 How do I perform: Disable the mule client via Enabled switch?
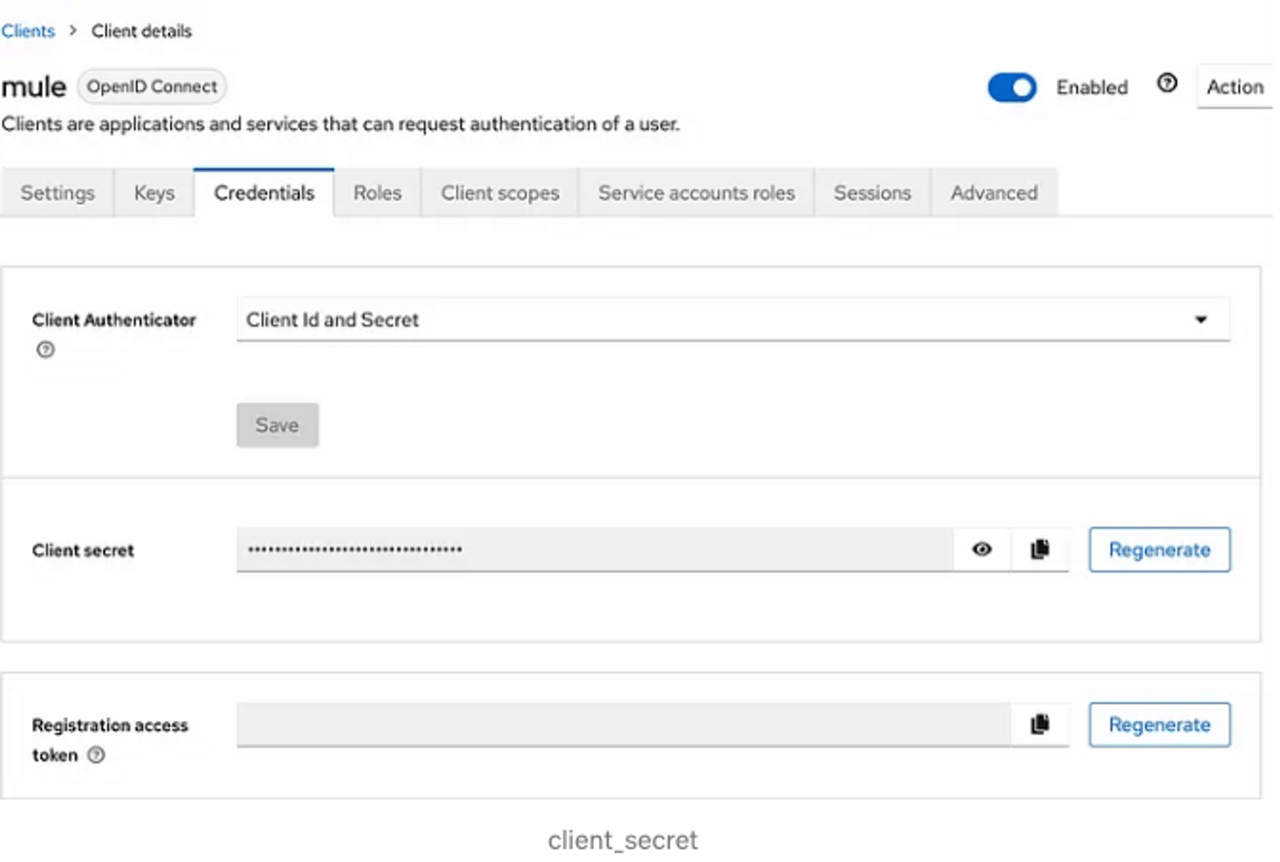point(1011,88)
